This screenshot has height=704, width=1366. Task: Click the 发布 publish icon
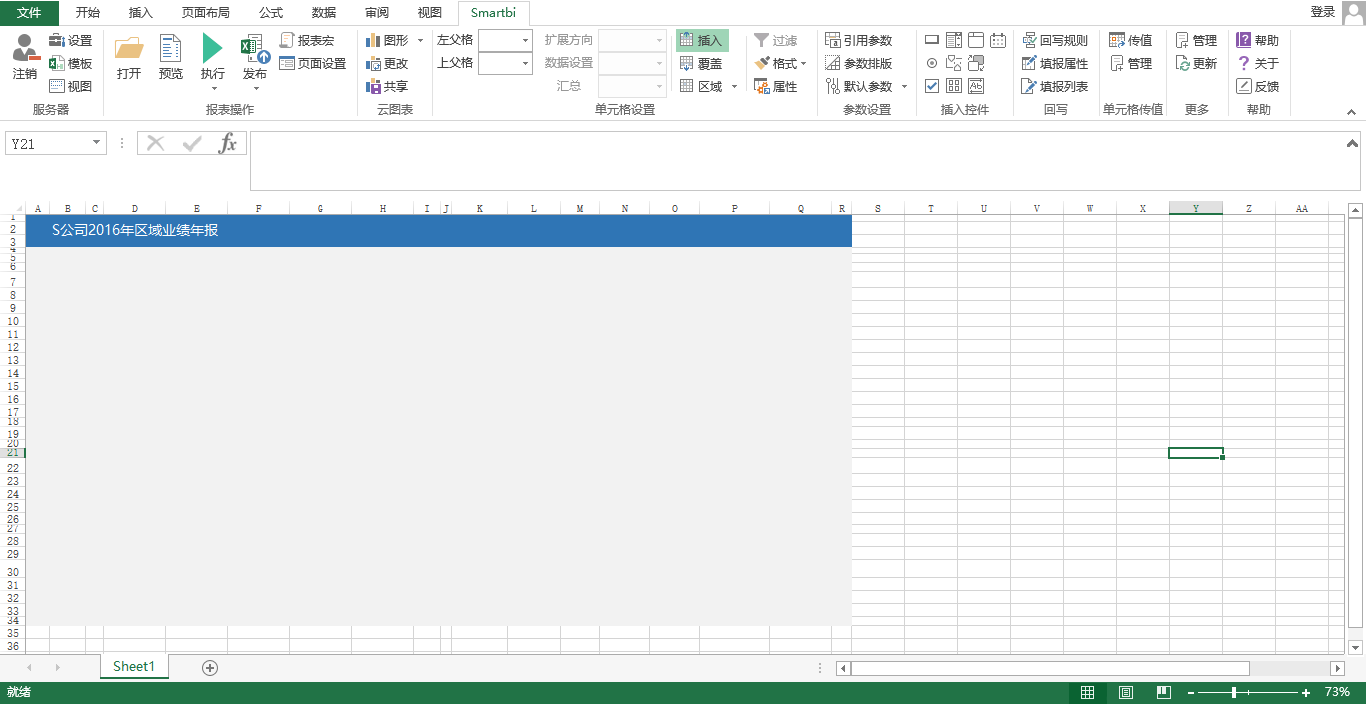click(255, 49)
